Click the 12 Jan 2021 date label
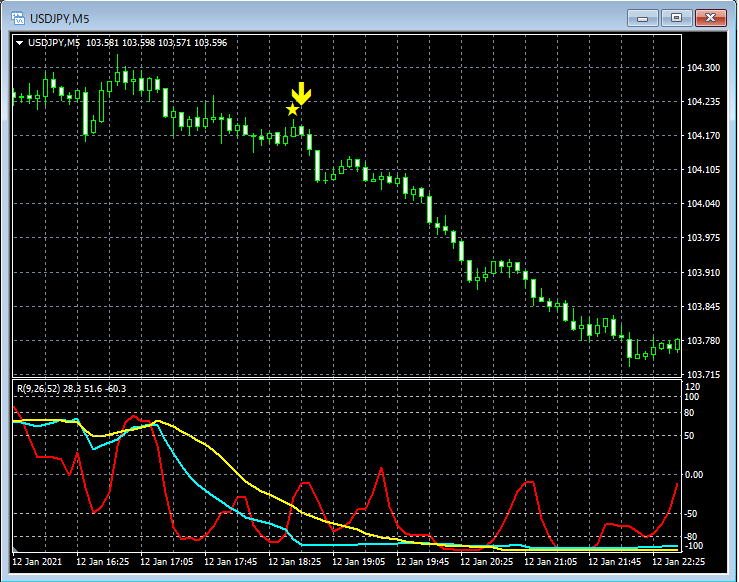This screenshot has width=739, height=582. tap(36, 562)
